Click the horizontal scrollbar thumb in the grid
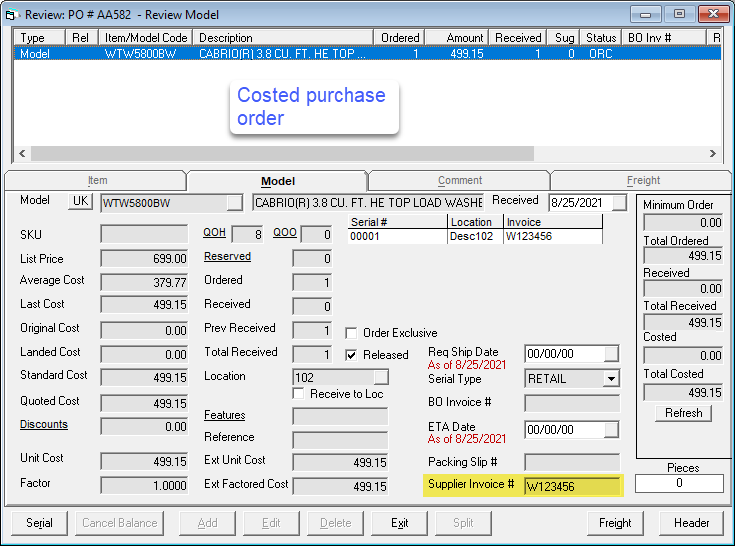 (x=282, y=154)
